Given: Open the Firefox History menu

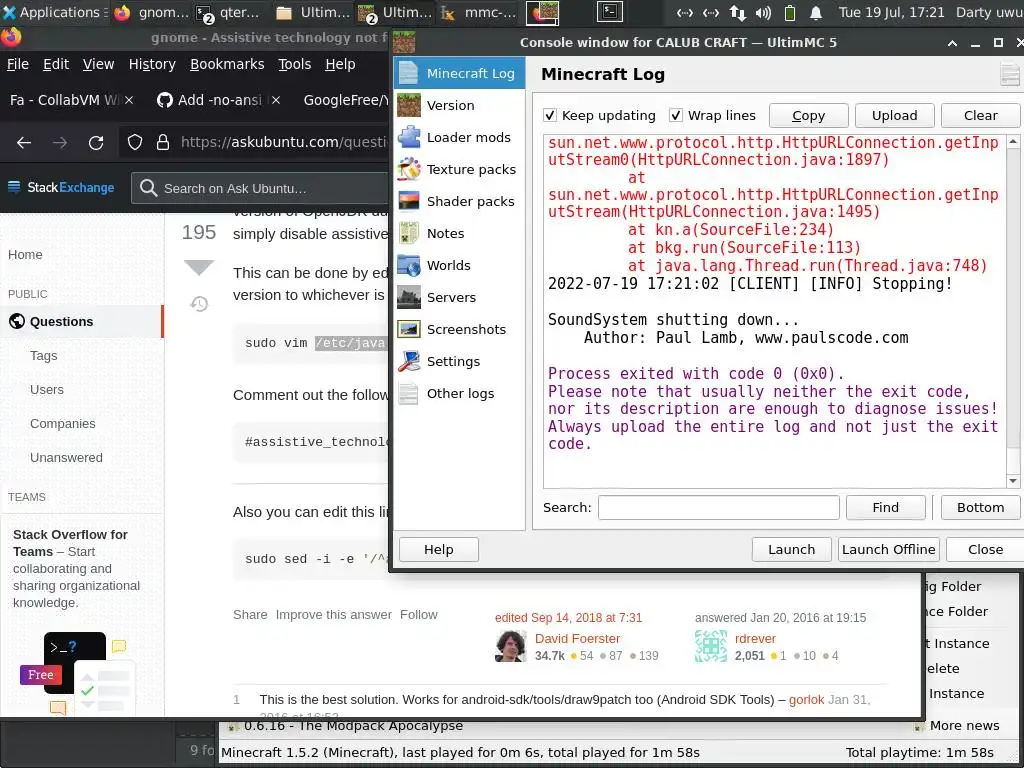Looking at the screenshot, I should point(152,64).
